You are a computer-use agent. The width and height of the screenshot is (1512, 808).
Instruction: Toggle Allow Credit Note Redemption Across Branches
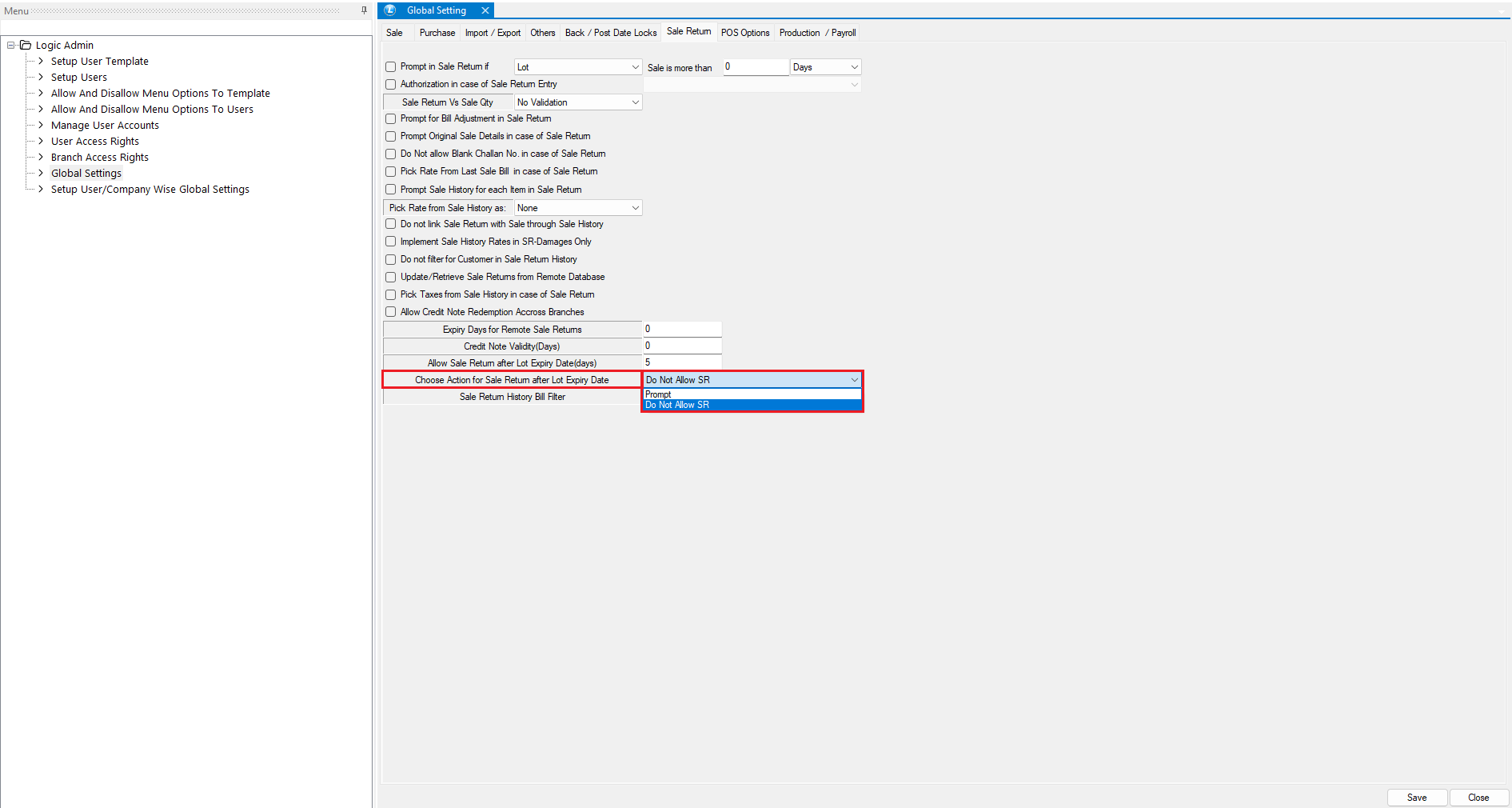(x=391, y=312)
